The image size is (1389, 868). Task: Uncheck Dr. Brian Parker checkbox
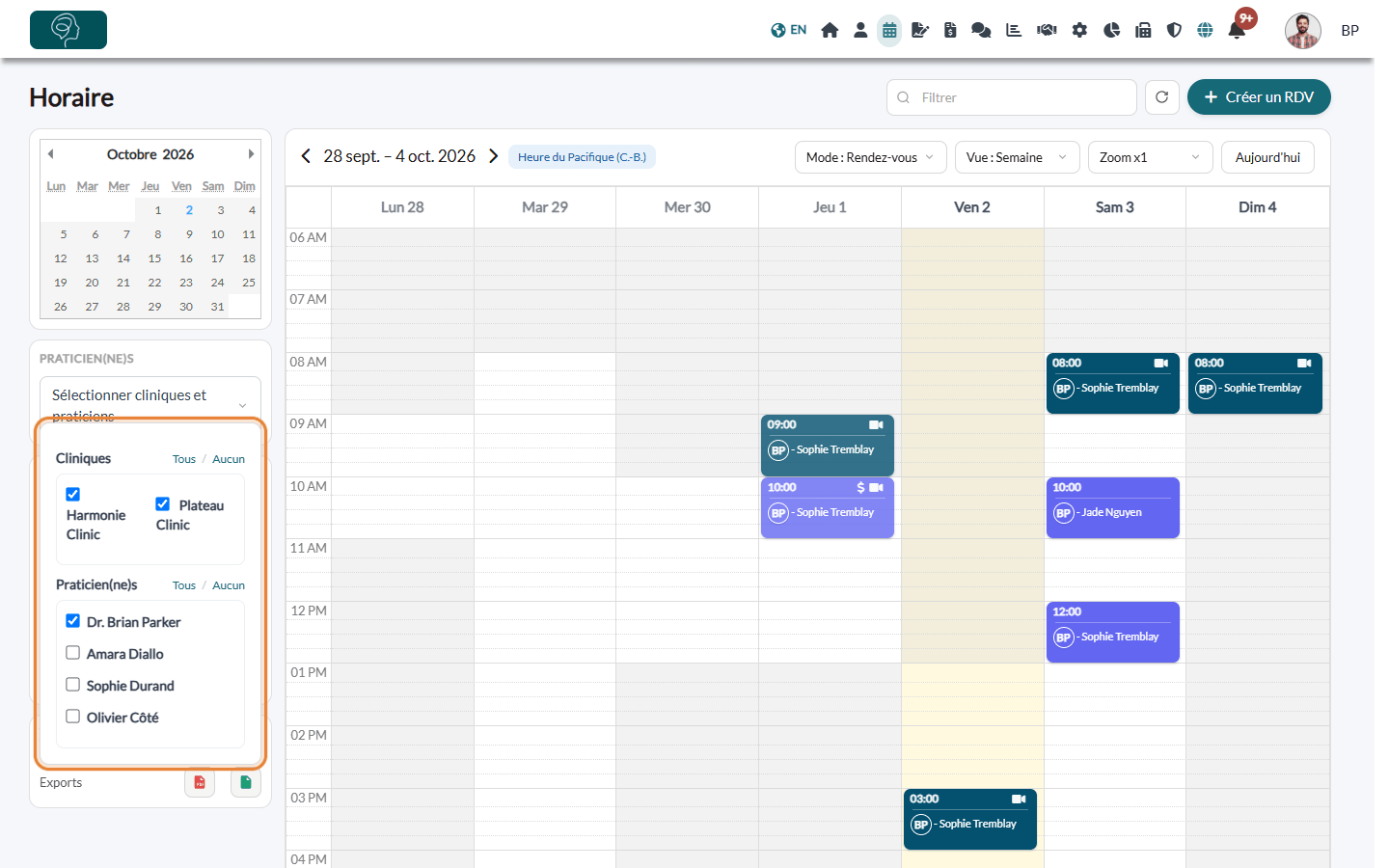coord(73,620)
